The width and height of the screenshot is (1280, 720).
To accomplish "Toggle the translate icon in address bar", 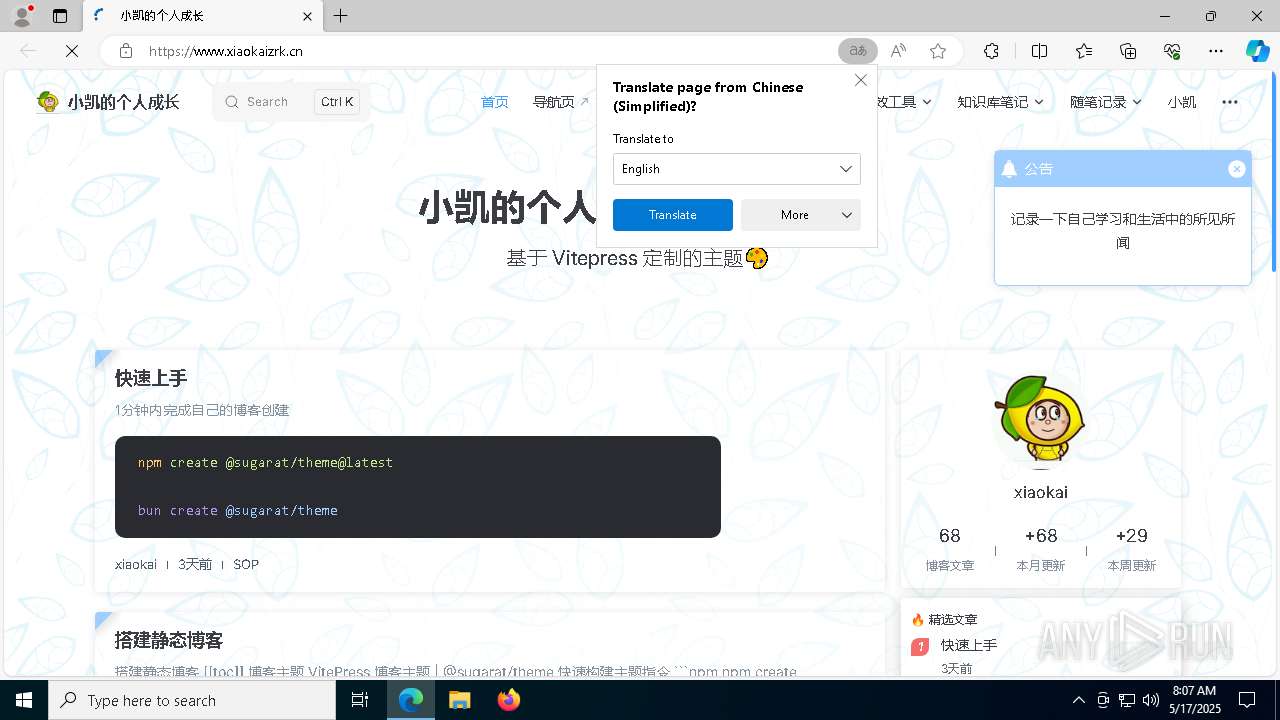I will pos(857,51).
